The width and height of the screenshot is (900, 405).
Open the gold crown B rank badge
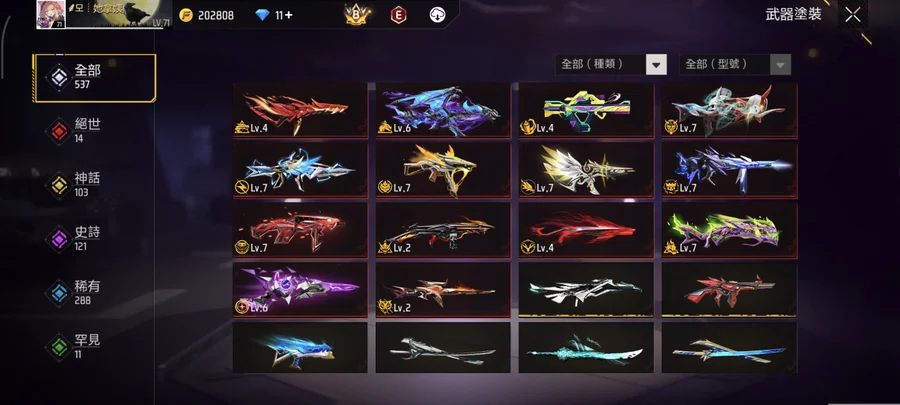357,15
